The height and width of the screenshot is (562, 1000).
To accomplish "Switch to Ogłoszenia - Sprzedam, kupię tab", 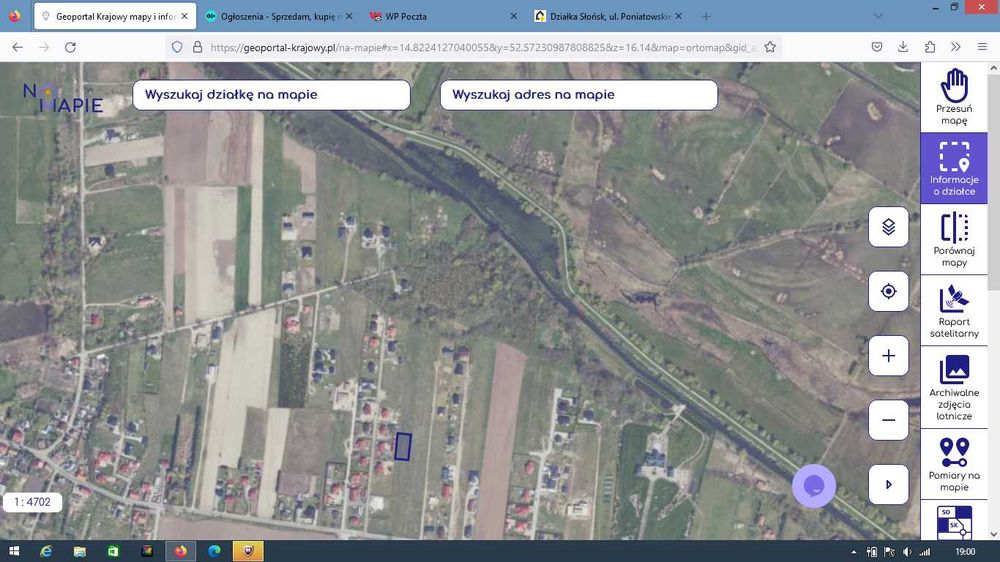I will 279,17.
